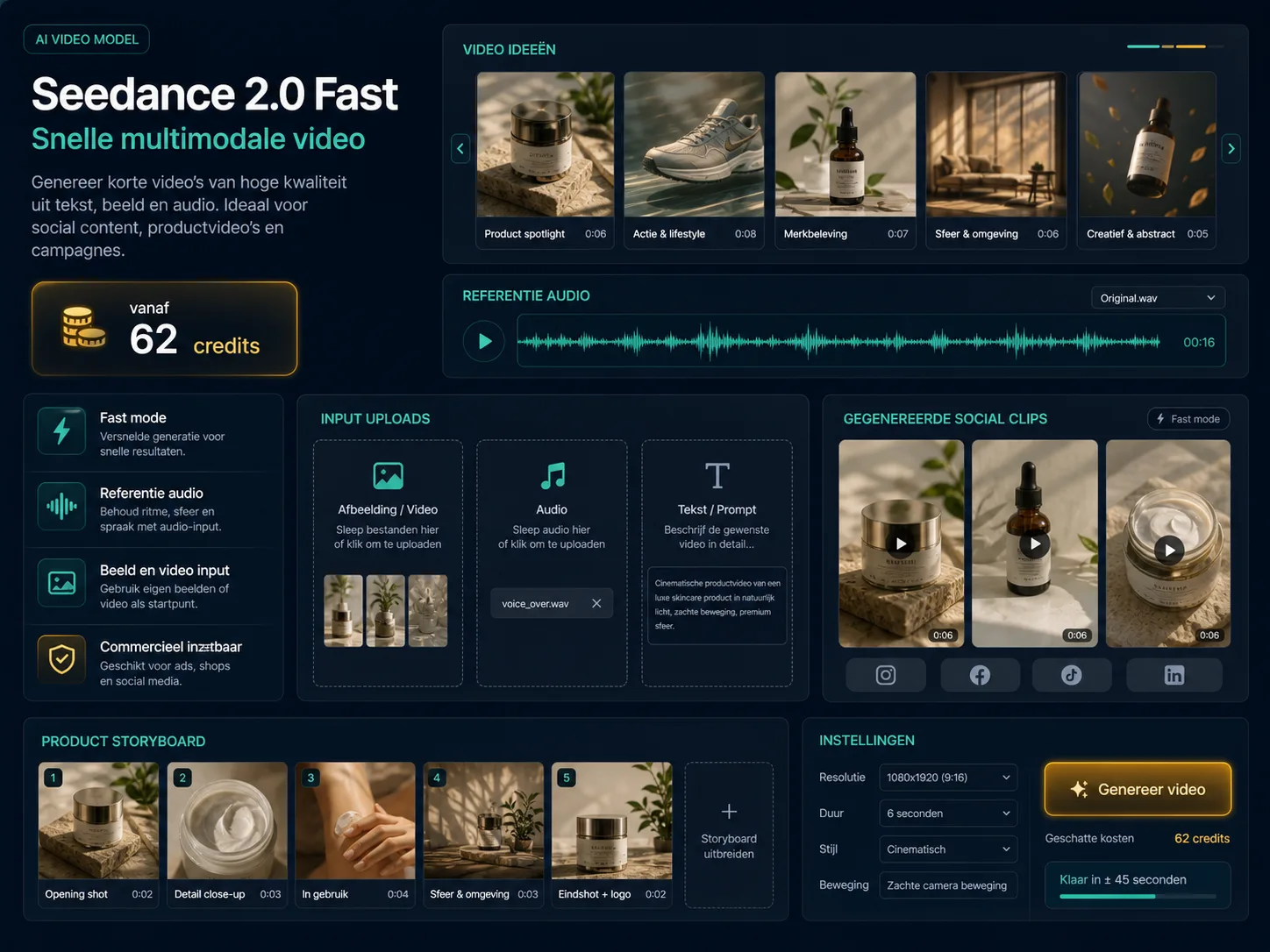The height and width of the screenshot is (952, 1270).
Task: Click the sparkle icon on Genereer video
Action: [x=1079, y=789]
